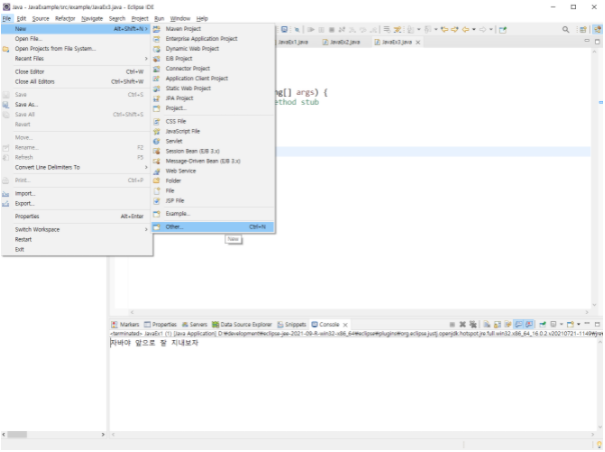Viewport: 605px width, 452px height.
Task: Click the Open Projects from File System icon
Action: [x=6, y=49]
